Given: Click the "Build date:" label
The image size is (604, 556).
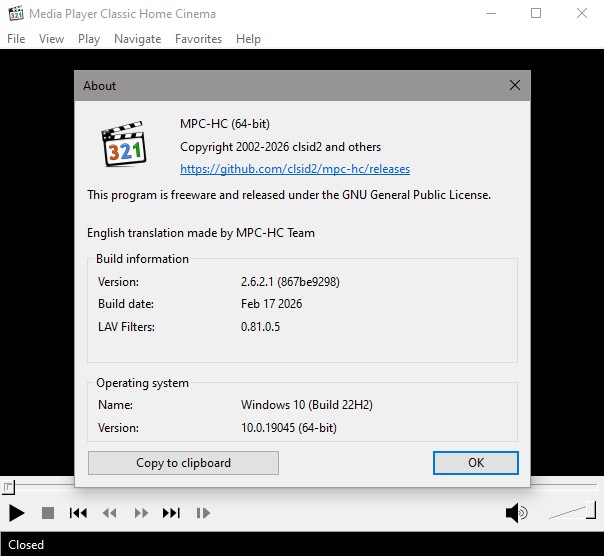Looking at the screenshot, I should coord(126,304).
